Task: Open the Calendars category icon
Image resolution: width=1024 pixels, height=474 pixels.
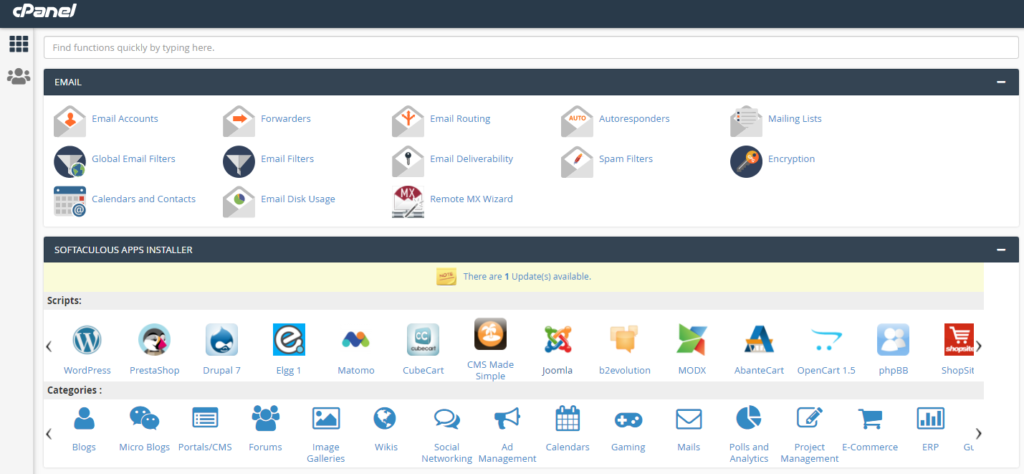Action: (x=568, y=418)
